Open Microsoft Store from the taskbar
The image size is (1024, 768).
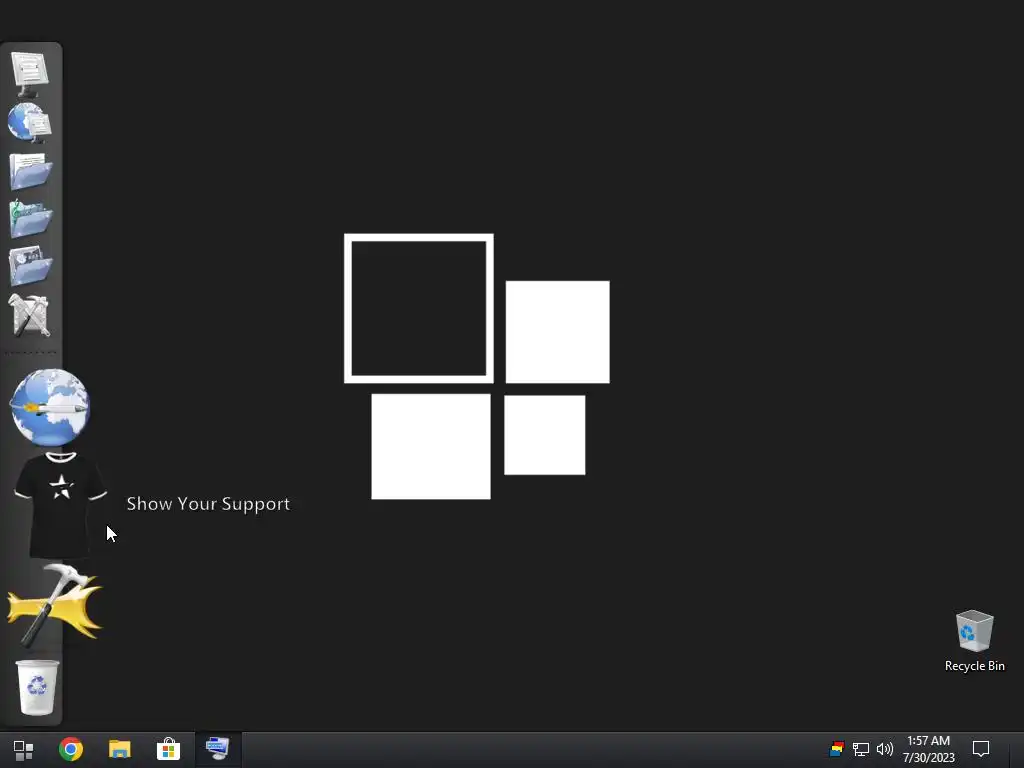tap(168, 749)
